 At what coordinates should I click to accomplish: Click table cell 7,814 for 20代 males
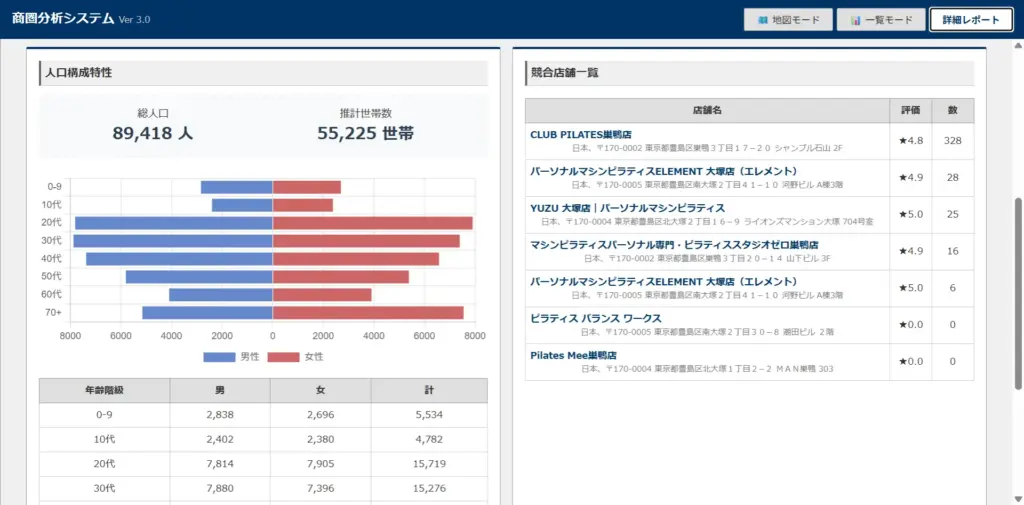(220, 464)
